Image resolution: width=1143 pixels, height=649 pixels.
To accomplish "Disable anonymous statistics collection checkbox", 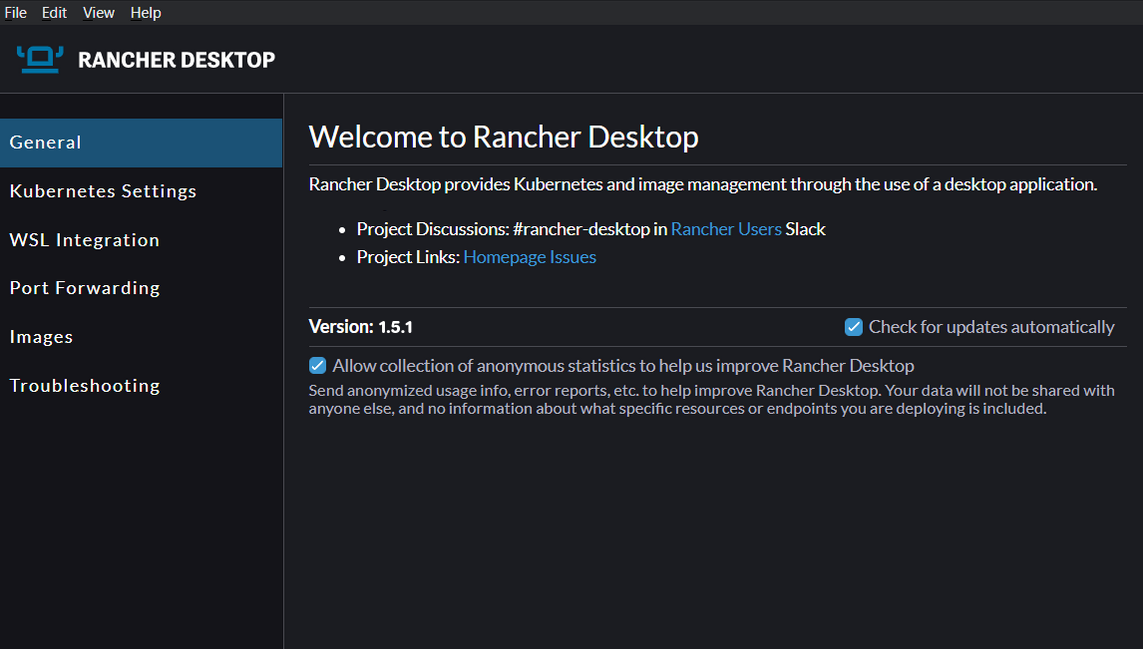I will (317, 365).
